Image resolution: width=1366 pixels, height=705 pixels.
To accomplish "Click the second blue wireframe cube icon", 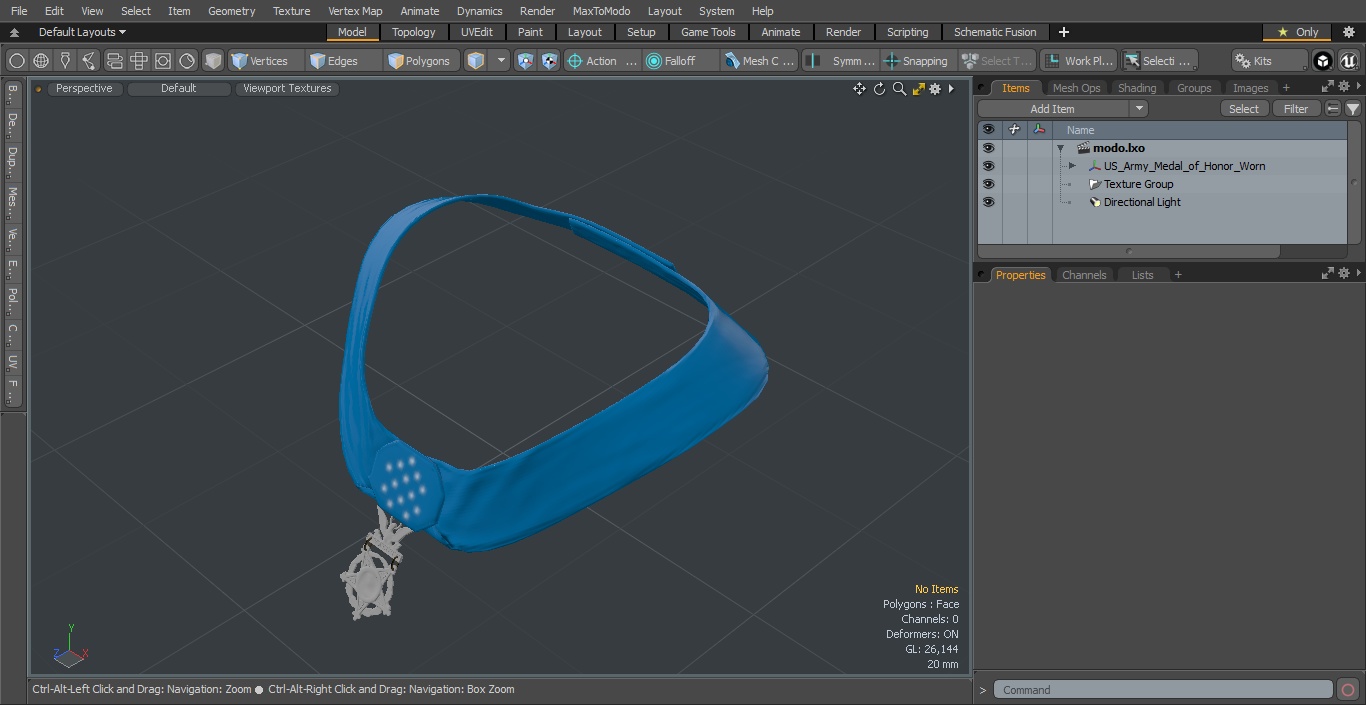I will (549, 61).
